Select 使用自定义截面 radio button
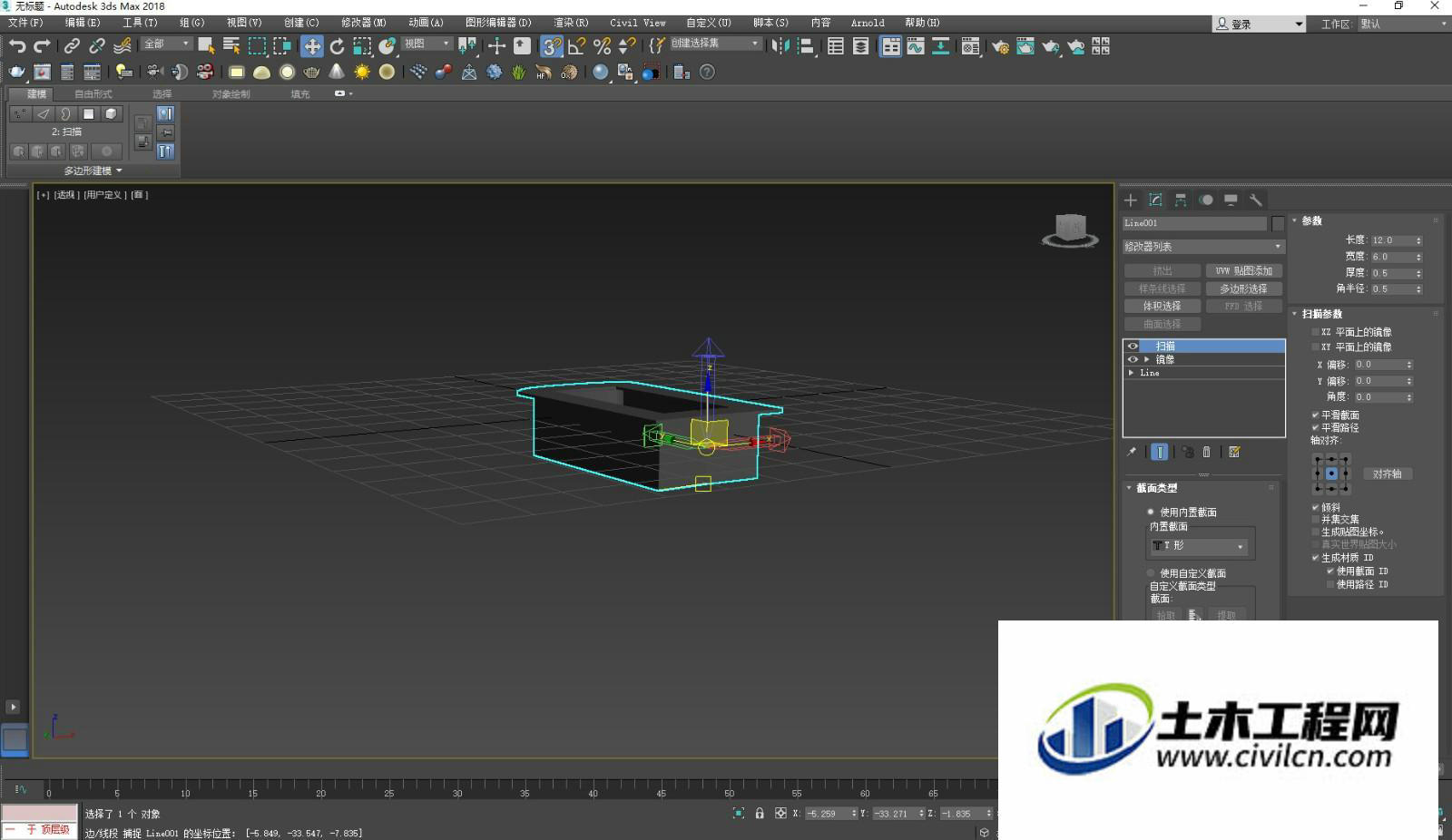 [1151, 573]
